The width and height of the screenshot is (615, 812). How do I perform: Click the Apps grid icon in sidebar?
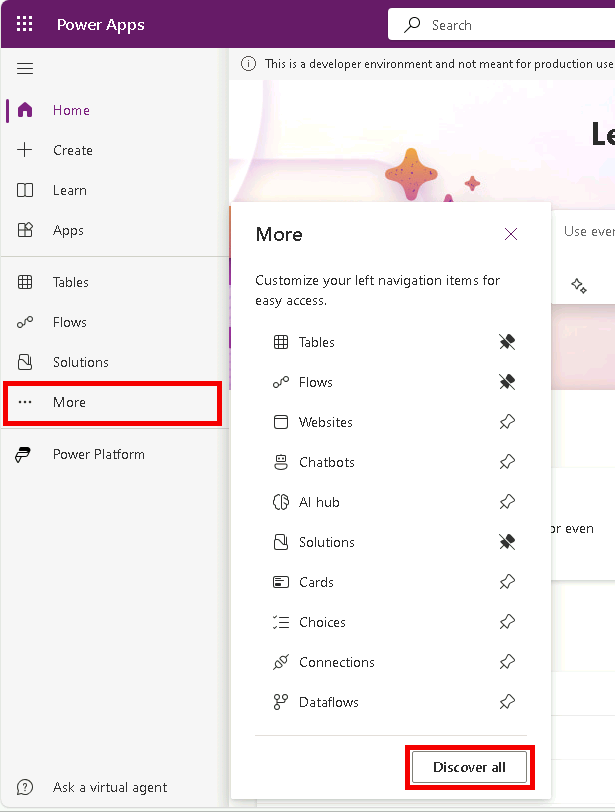(25, 230)
